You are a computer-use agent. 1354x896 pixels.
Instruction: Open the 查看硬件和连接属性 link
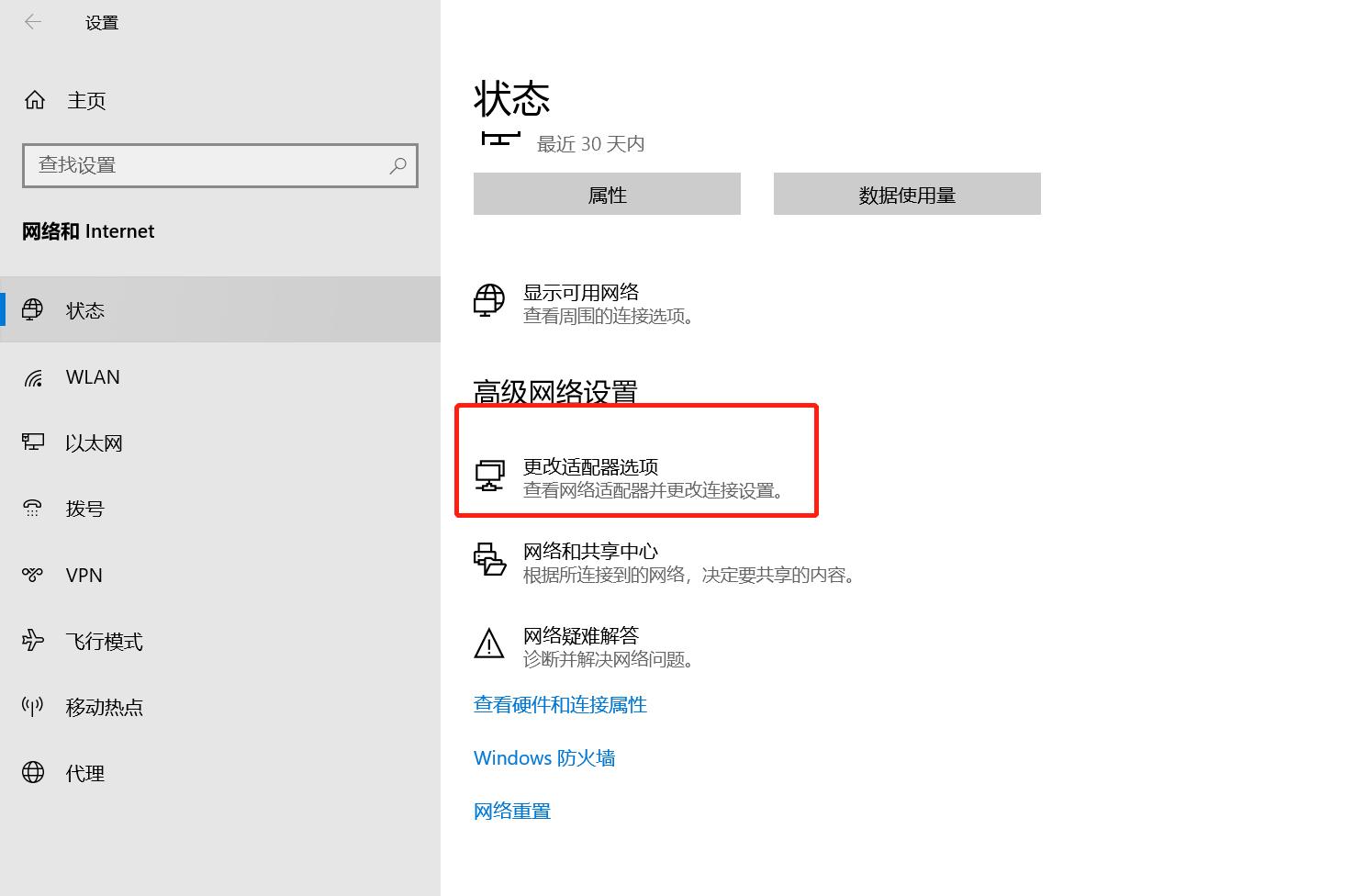tap(560, 704)
